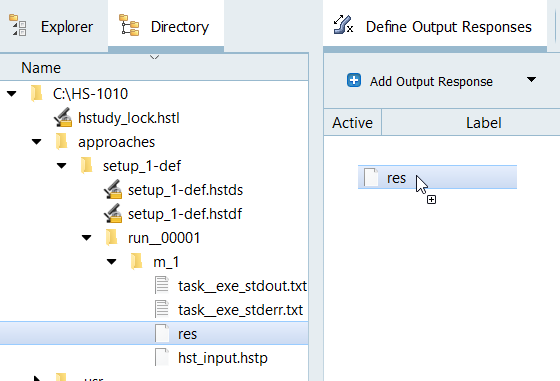Click the blue plus Add Output Response icon
This screenshot has width=560, height=381.
point(354,80)
